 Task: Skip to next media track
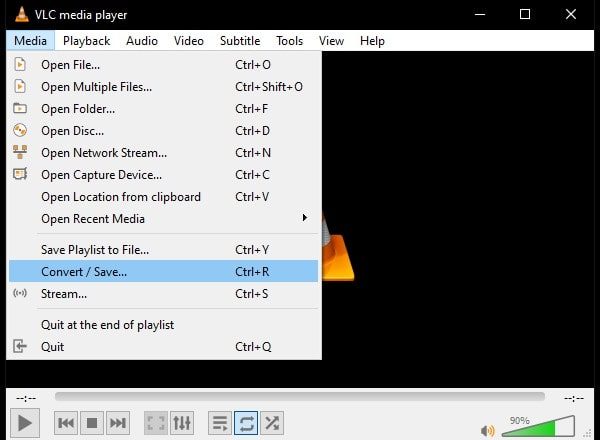pos(118,423)
